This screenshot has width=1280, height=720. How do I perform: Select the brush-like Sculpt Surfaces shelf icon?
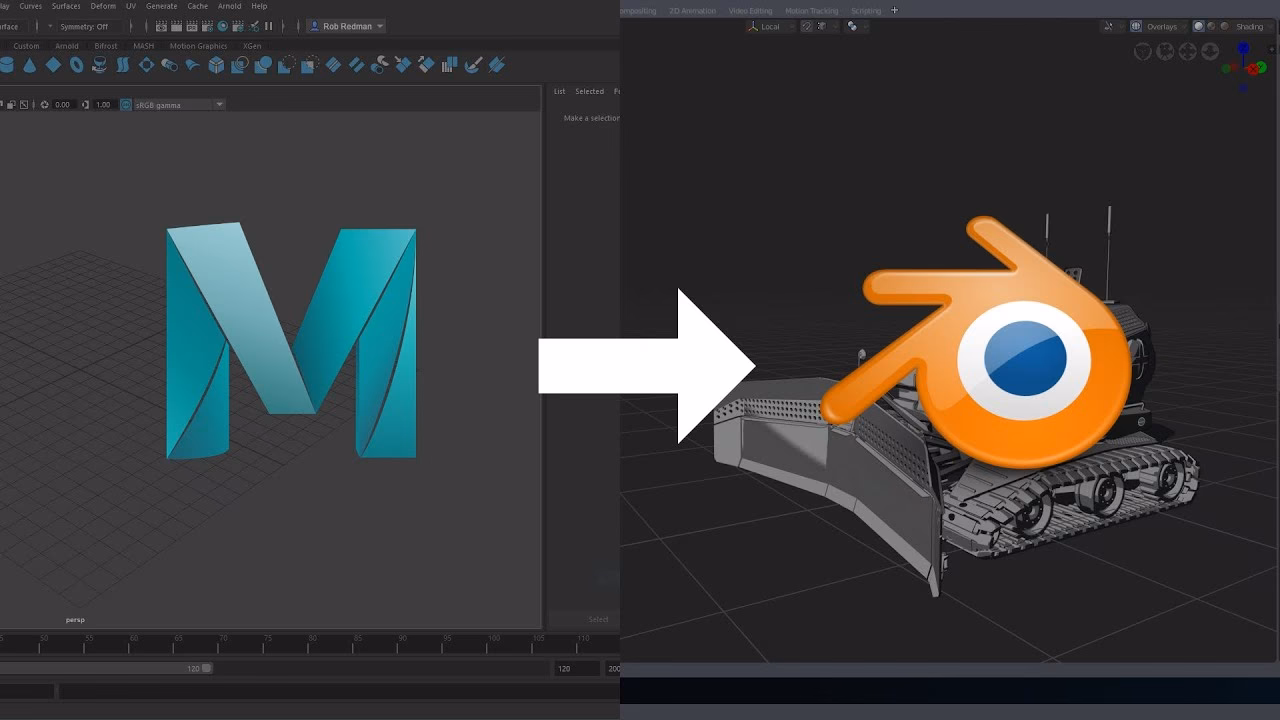coord(473,65)
